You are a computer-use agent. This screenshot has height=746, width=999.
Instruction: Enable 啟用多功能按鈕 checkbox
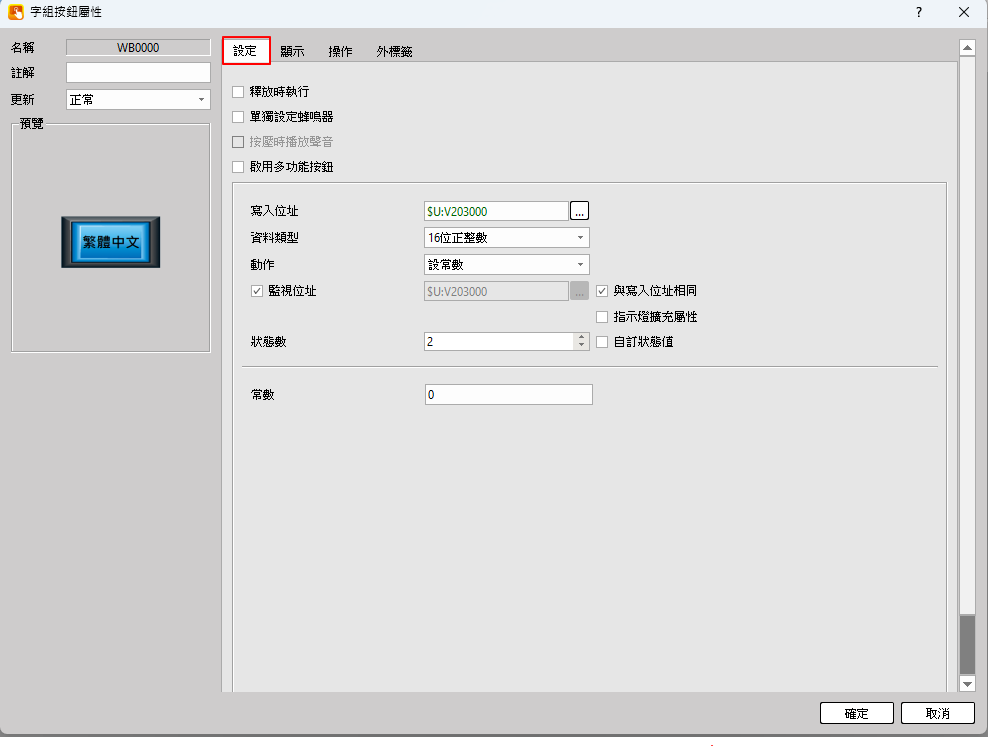point(238,167)
